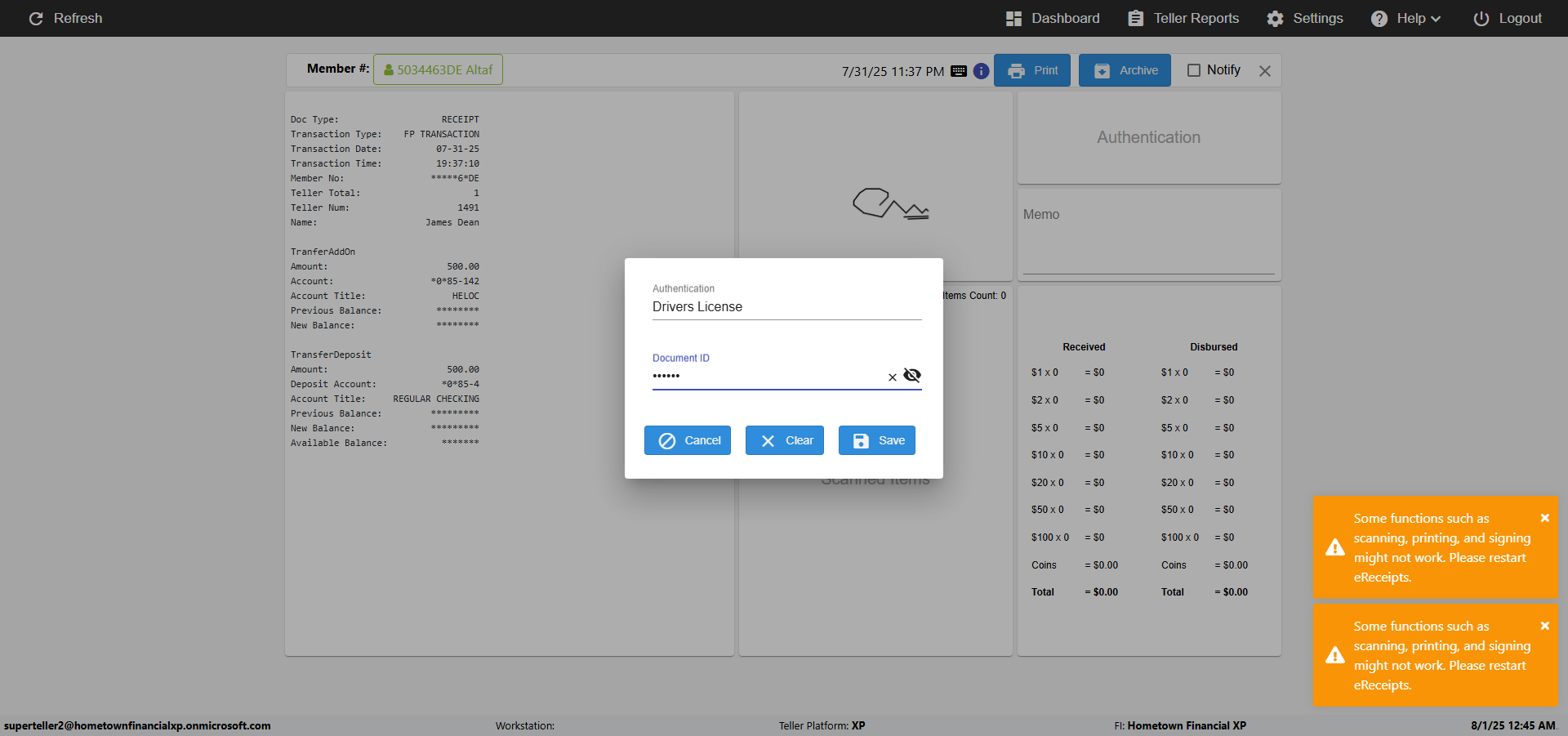Click the Name value James Dean
This screenshot has height=736, width=1568.
click(452, 222)
